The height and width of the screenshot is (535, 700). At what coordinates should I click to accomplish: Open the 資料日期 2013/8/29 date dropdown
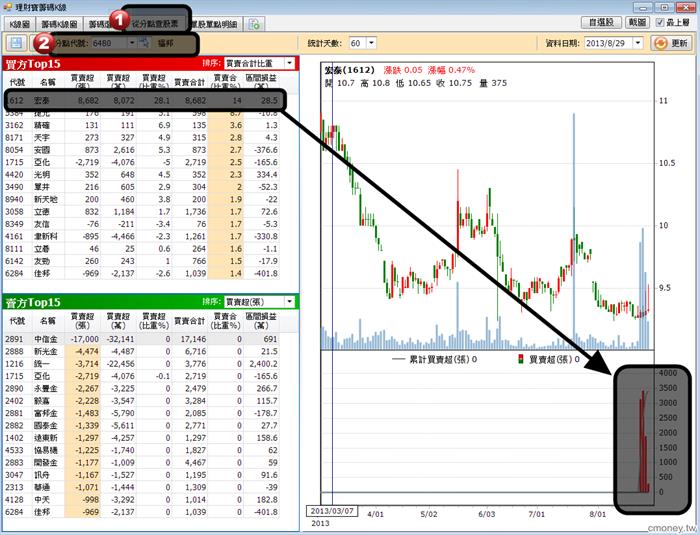point(638,43)
